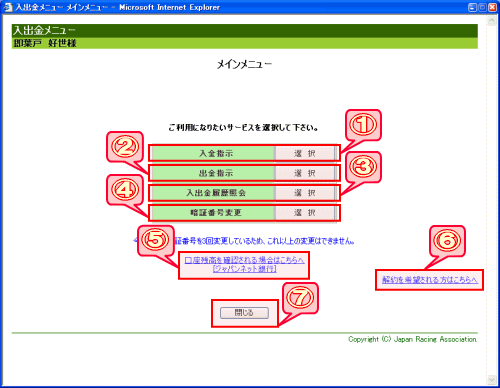500x388 pixels.
Task: Click the numbered callout 1 marker
Action: pos(363,125)
